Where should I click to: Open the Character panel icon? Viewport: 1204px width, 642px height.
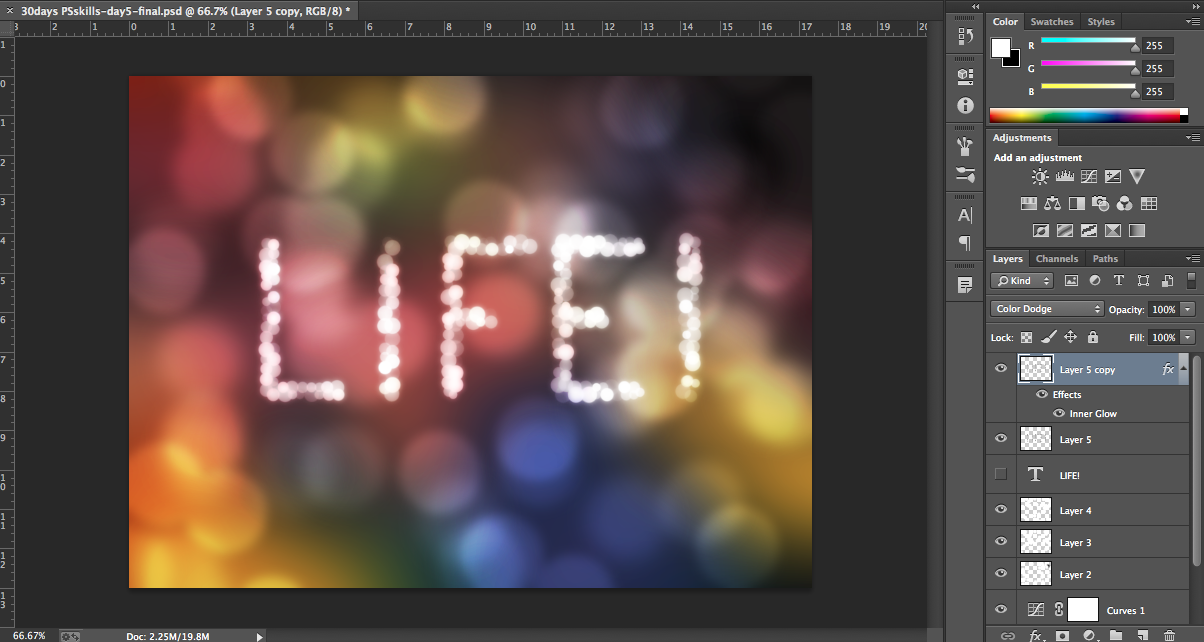point(965,215)
